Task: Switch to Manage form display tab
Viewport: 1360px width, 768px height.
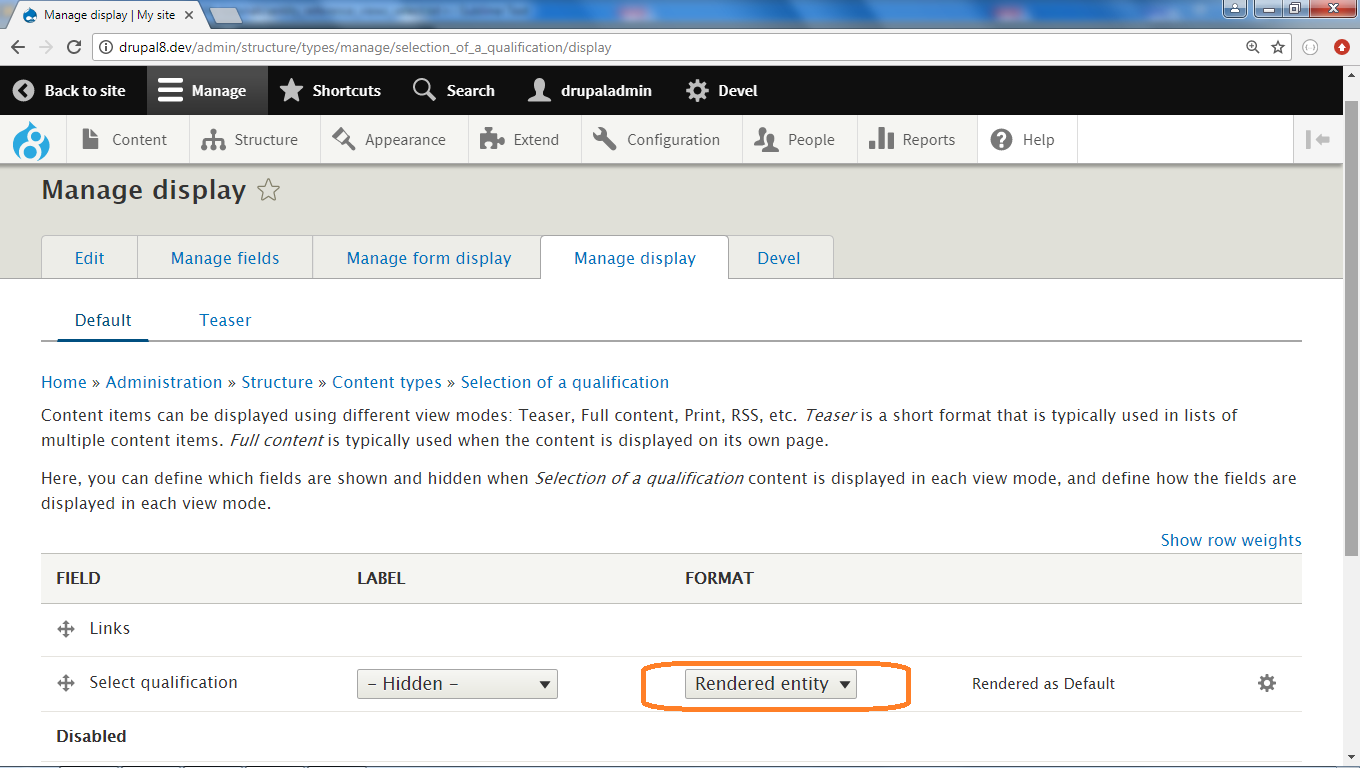Action: (428, 258)
